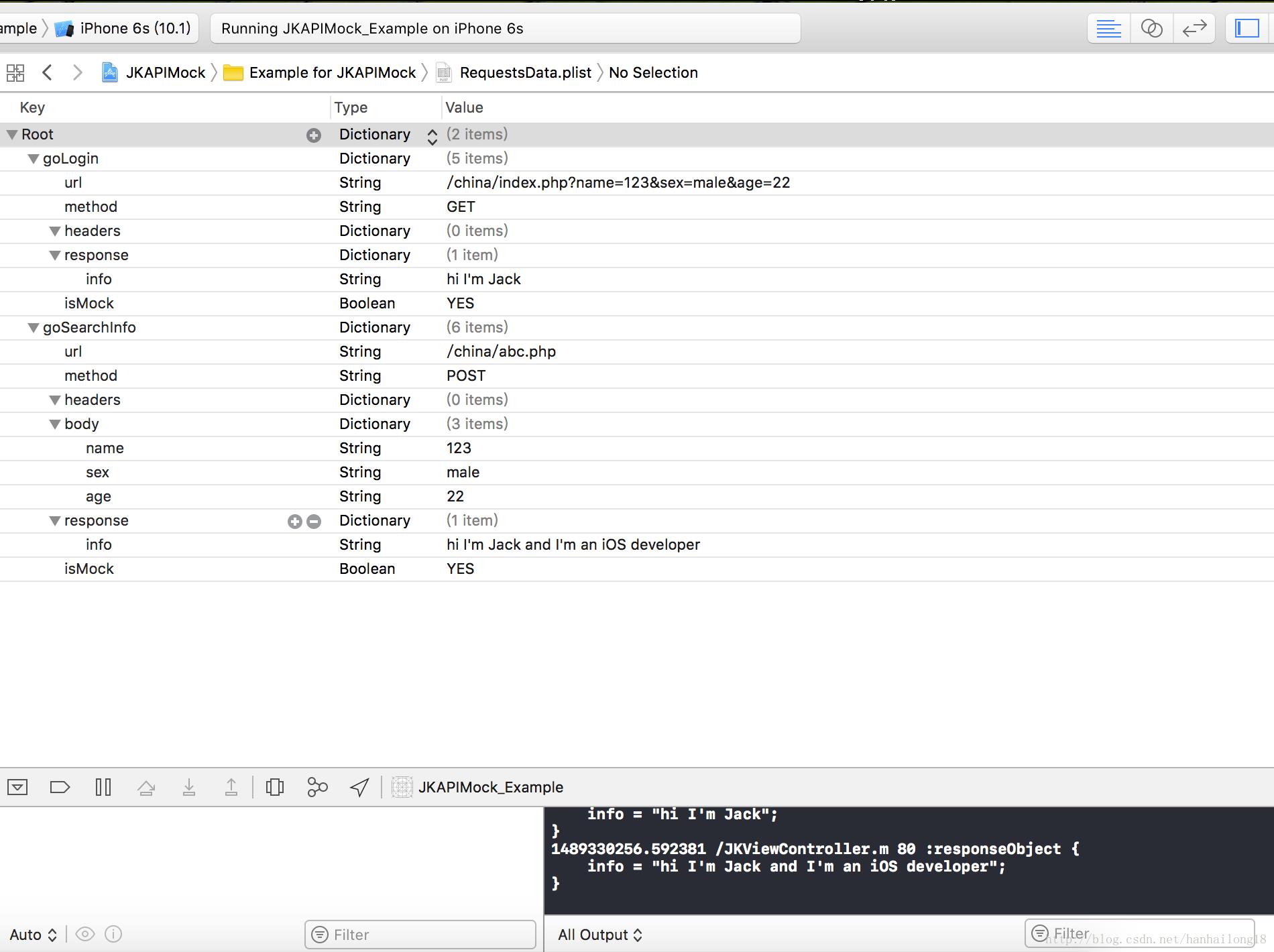Go back to previous file
This screenshot has width=1274, height=952.
tap(47, 72)
